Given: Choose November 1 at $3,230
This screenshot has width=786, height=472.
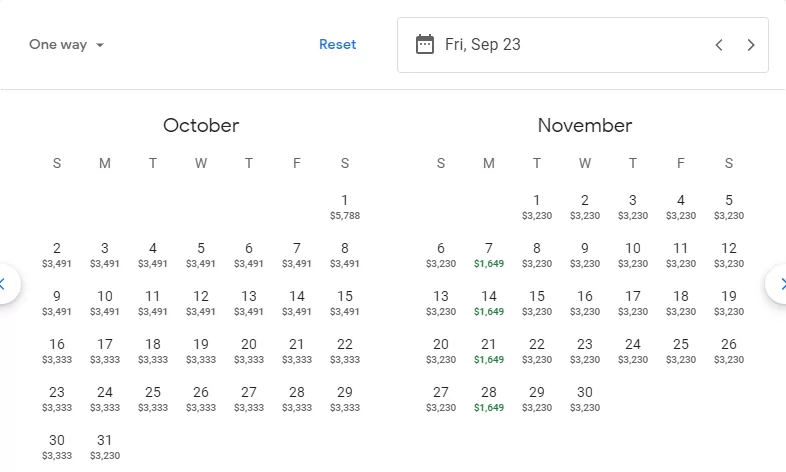Looking at the screenshot, I should pyautogui.click(x=537, y=207).
